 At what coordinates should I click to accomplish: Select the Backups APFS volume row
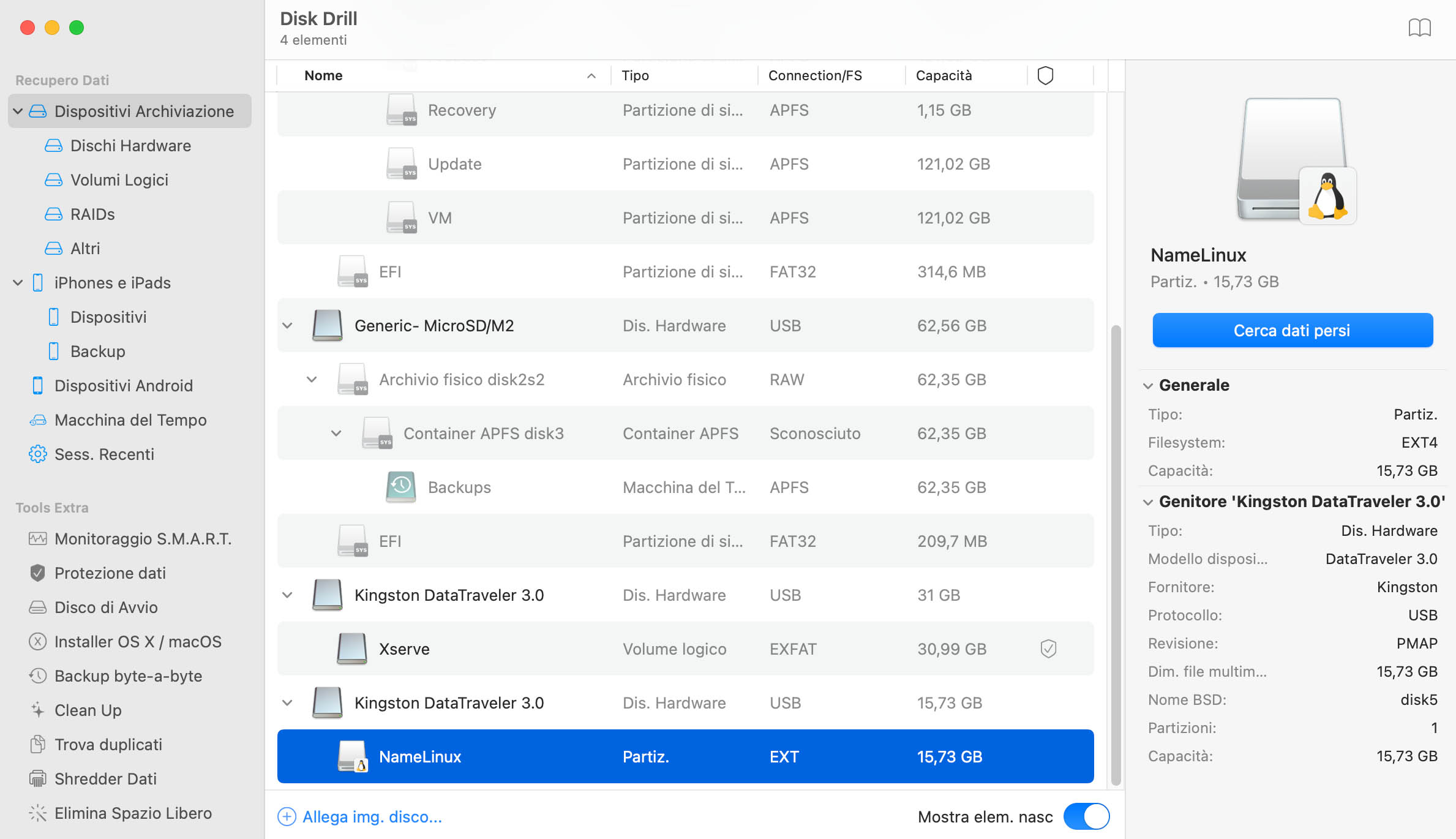pyautogui.click(x=685, y=487)
